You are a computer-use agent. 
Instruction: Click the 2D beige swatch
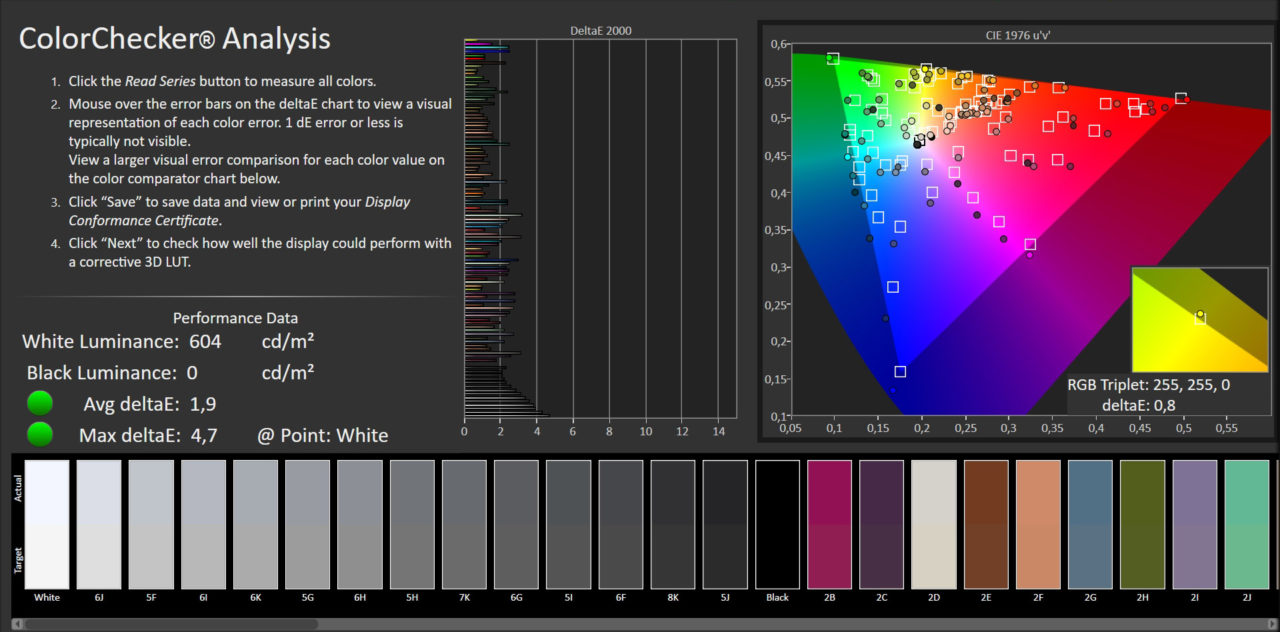[x=933, y=524]
